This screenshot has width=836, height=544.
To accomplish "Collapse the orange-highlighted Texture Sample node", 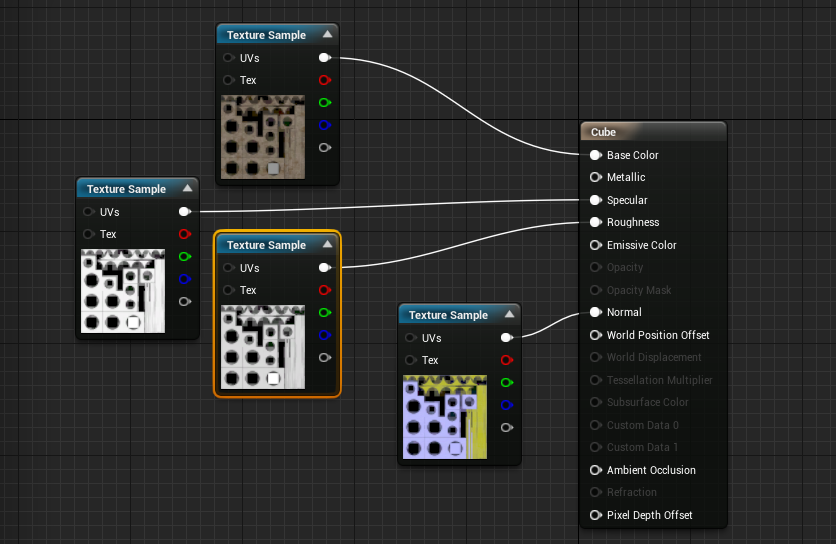I will (x=326, y=245).
